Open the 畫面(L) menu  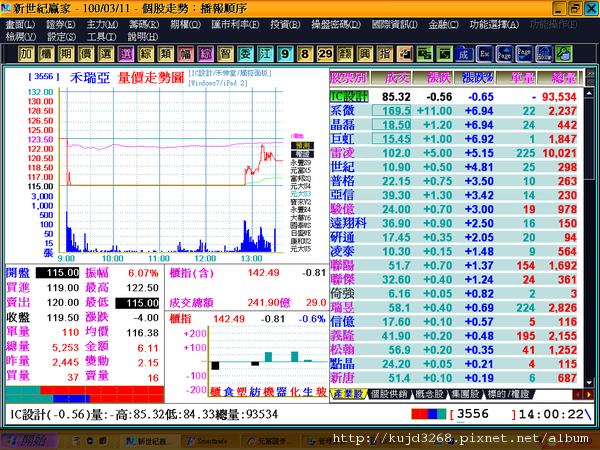point(20,24)
